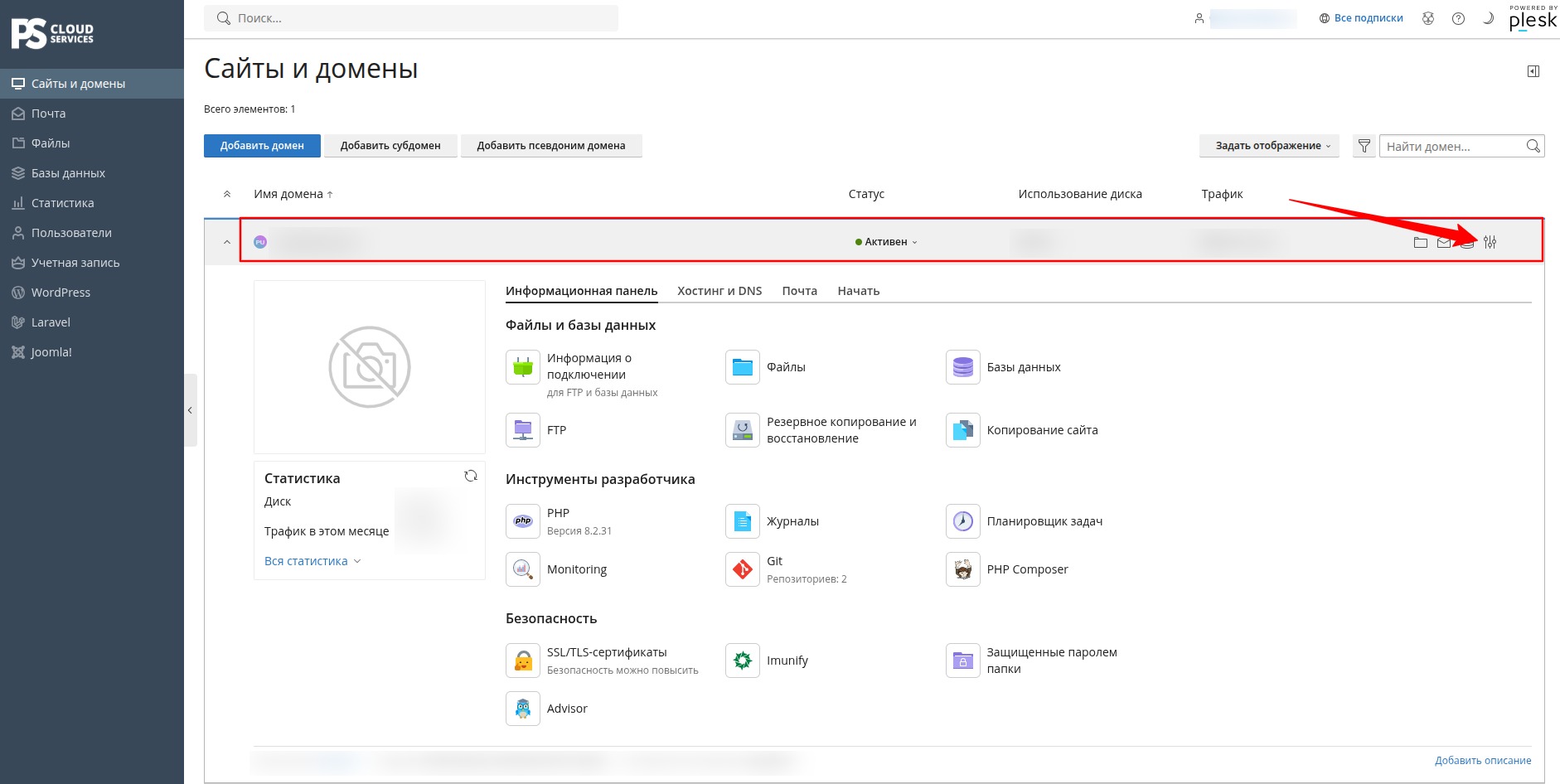The width and height of the screenshot is (1560, 784).
Task: Switch to the Get started tab
Action: (x=859, y=291)
